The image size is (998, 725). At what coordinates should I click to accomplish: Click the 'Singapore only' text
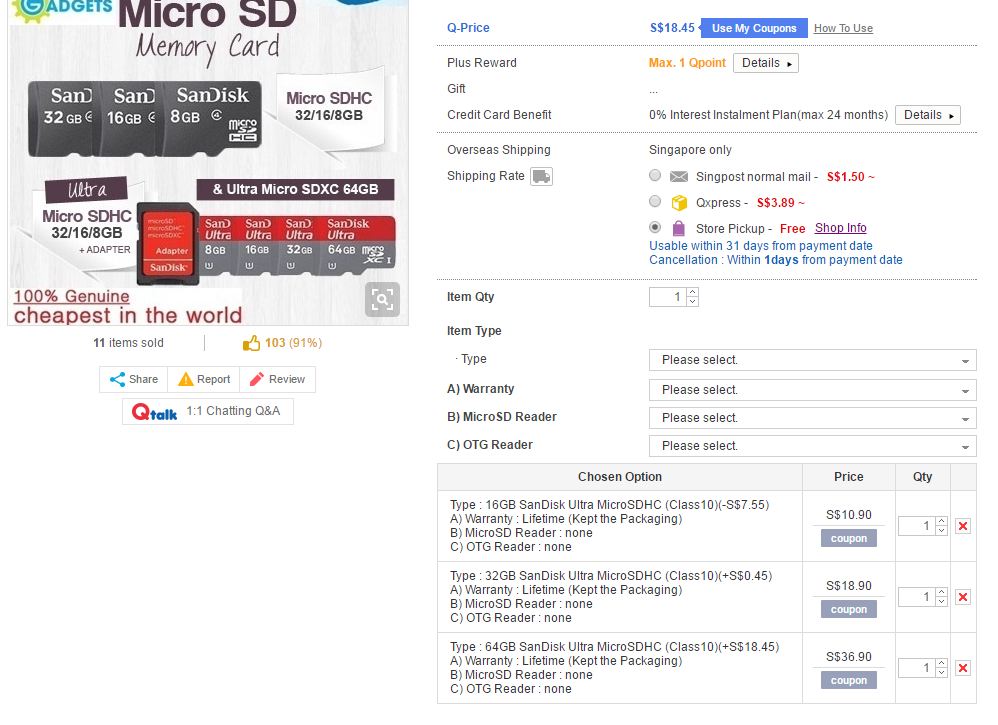pyautogui.click(x=690, y=150)
